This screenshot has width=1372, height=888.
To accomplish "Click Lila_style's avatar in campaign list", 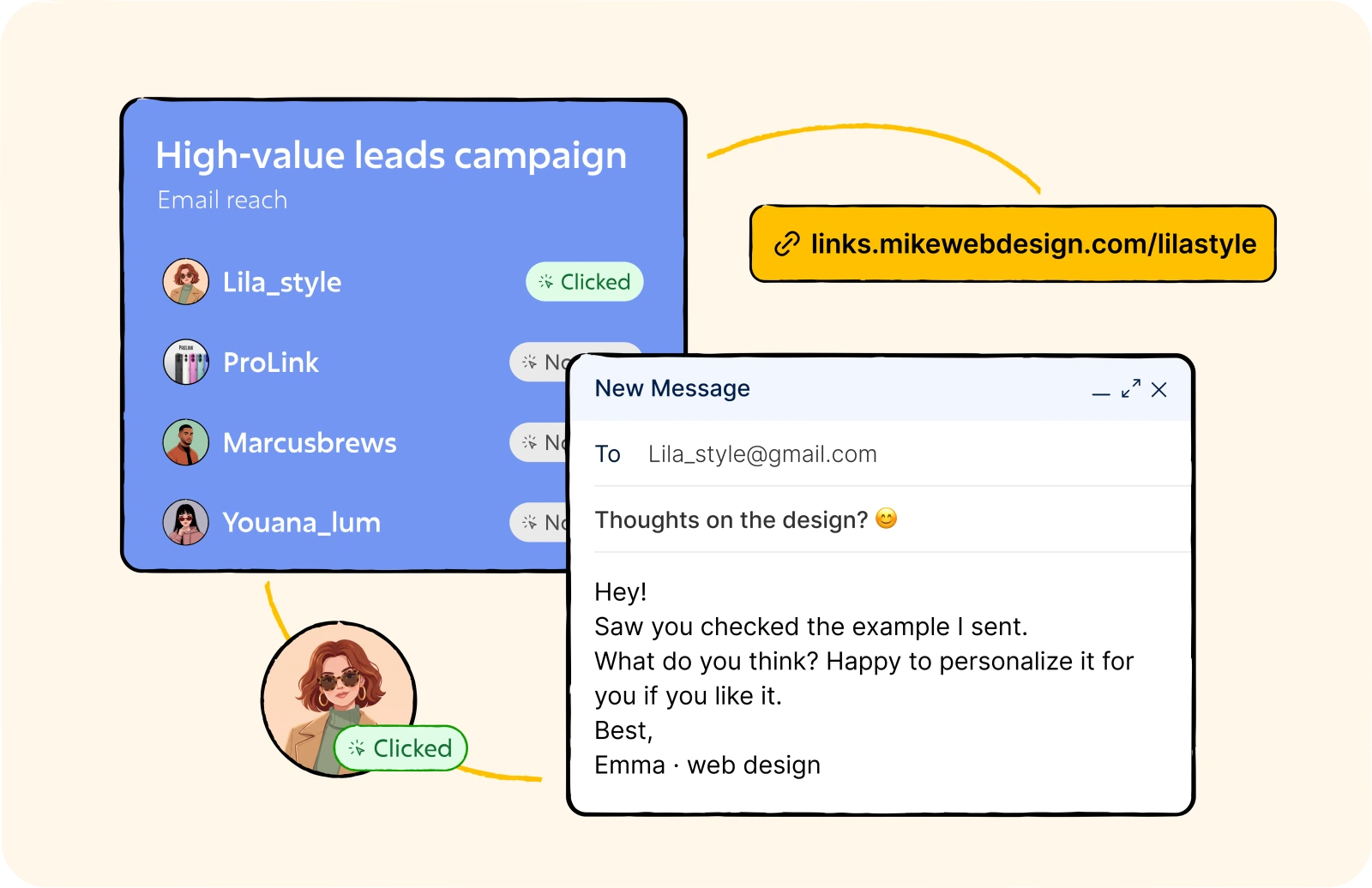I will (x=186, y=282).
